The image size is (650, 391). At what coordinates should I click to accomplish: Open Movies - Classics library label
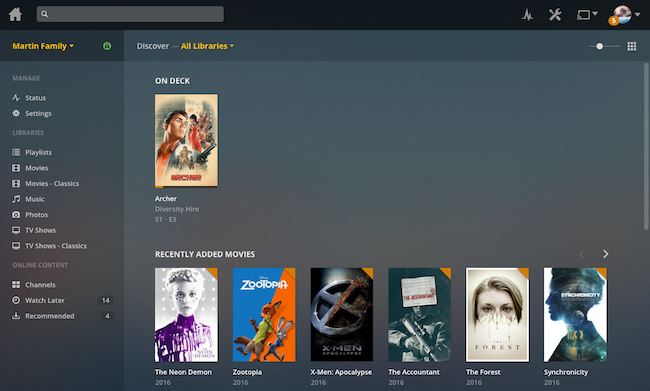(52, 183)
